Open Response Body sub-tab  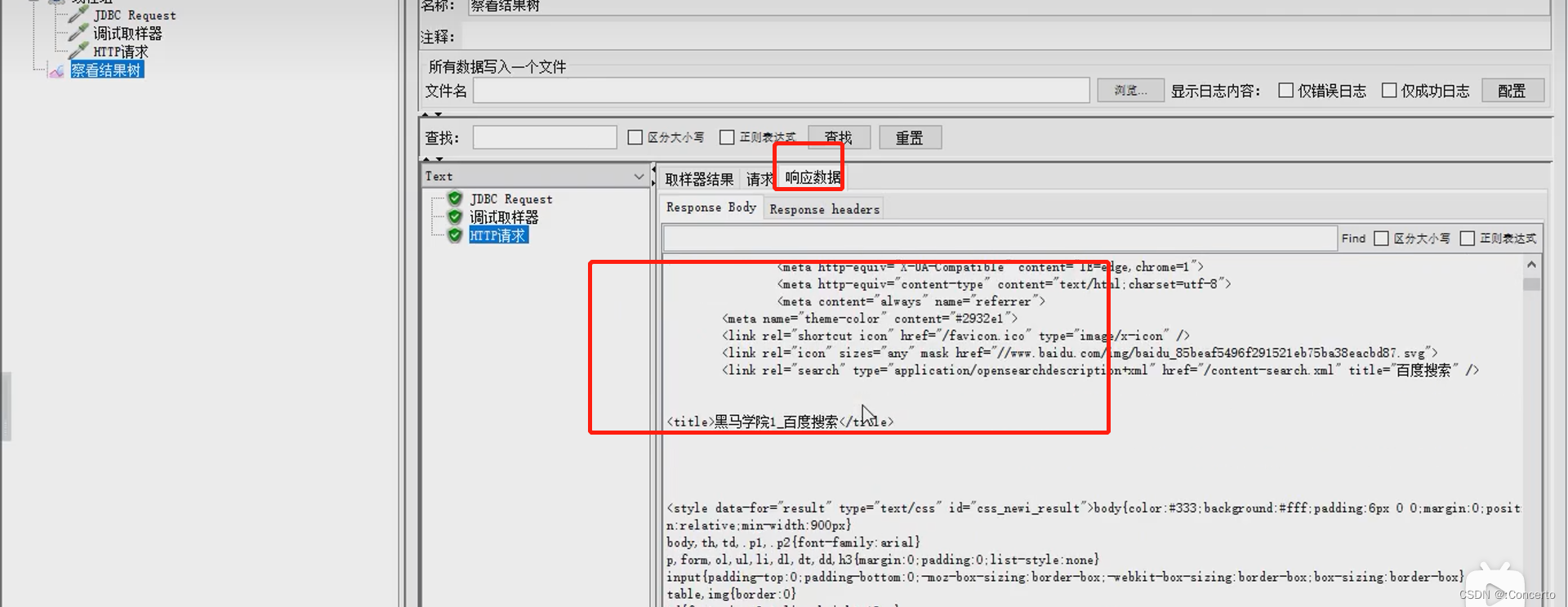pos(711,208)
